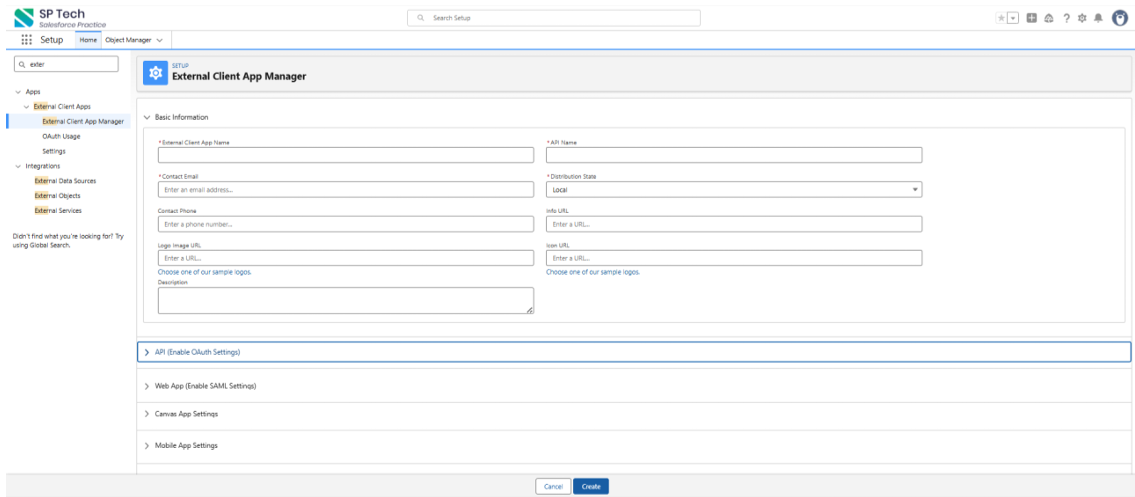The width and height of the screenshot is (1135, 497).
Task: Click the 'Setup' app name label
Action: (51, 40)
